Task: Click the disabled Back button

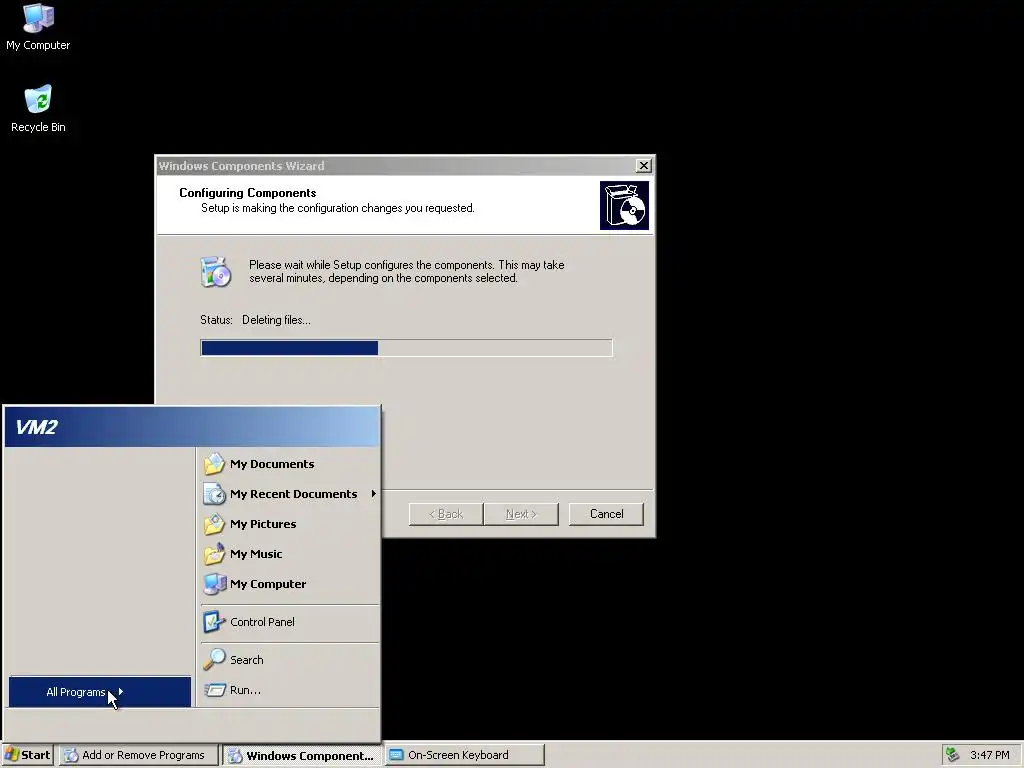Action: [x=446, y=514]
